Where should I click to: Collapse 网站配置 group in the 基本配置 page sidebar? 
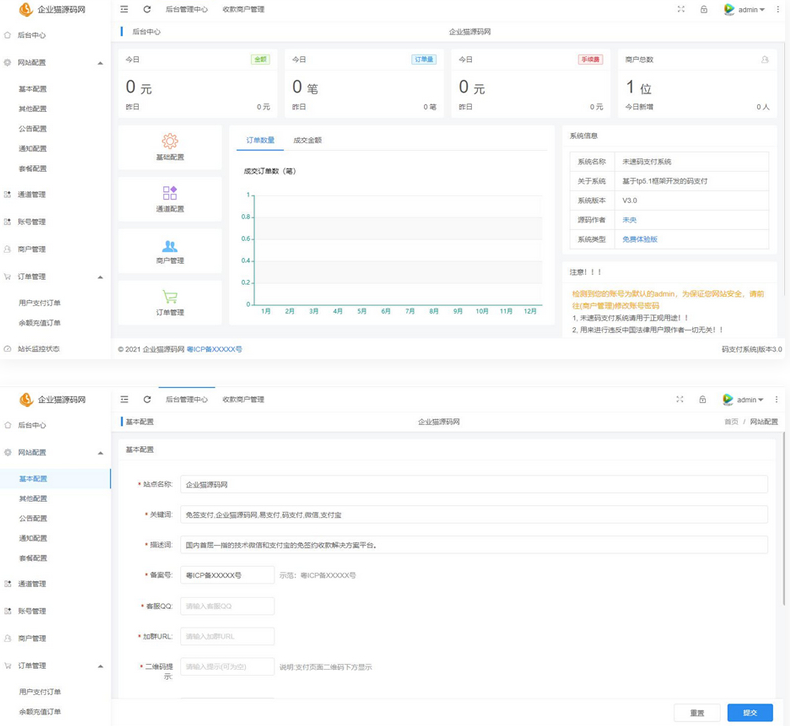pyautogui.click(x=100, y=453)
